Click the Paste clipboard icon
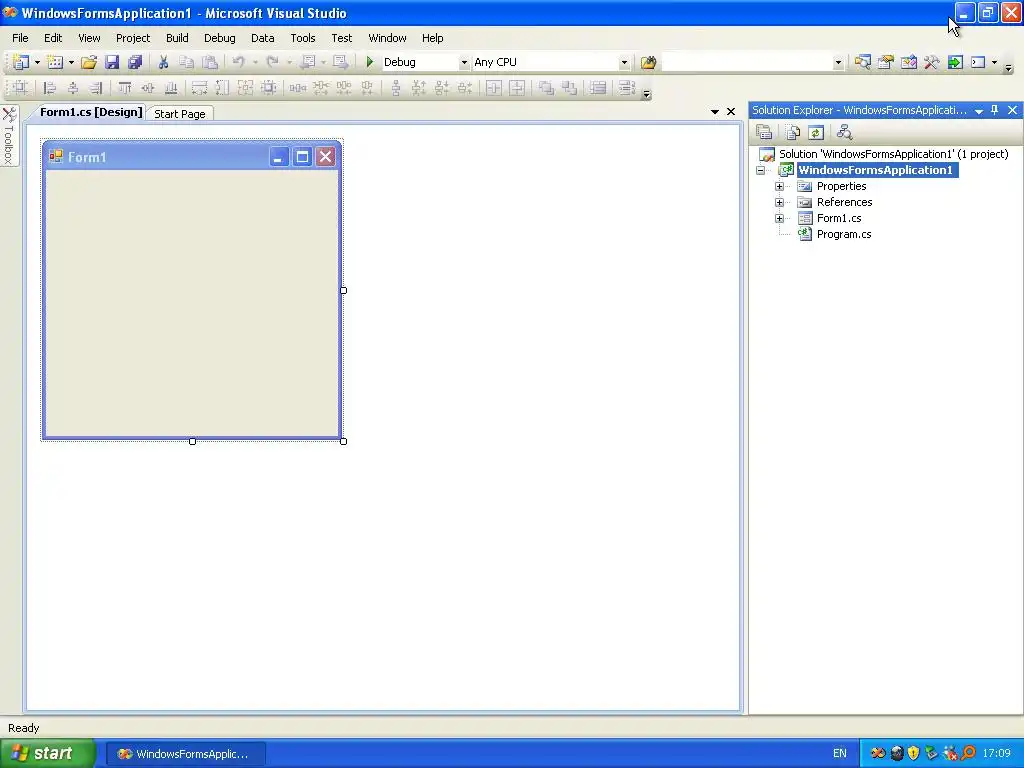Viewport: 1024px width, 768px height. [x=210, y=62]
